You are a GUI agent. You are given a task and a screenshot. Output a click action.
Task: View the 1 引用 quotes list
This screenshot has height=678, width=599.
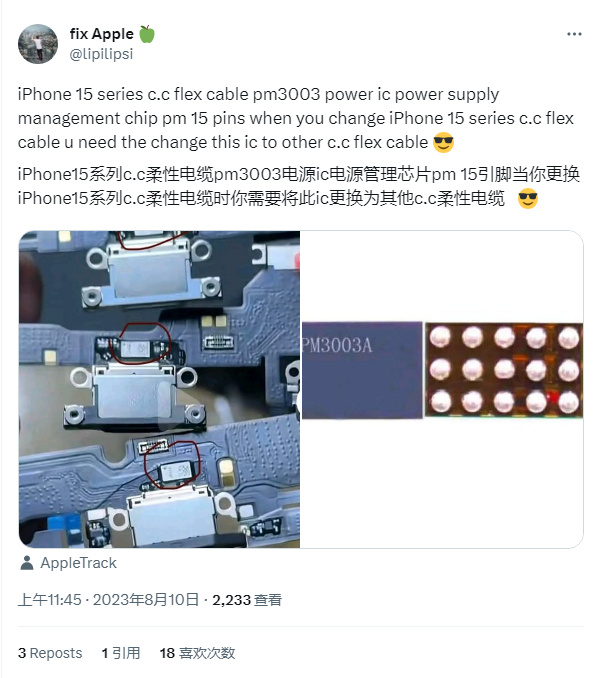(x=121, y=652)
